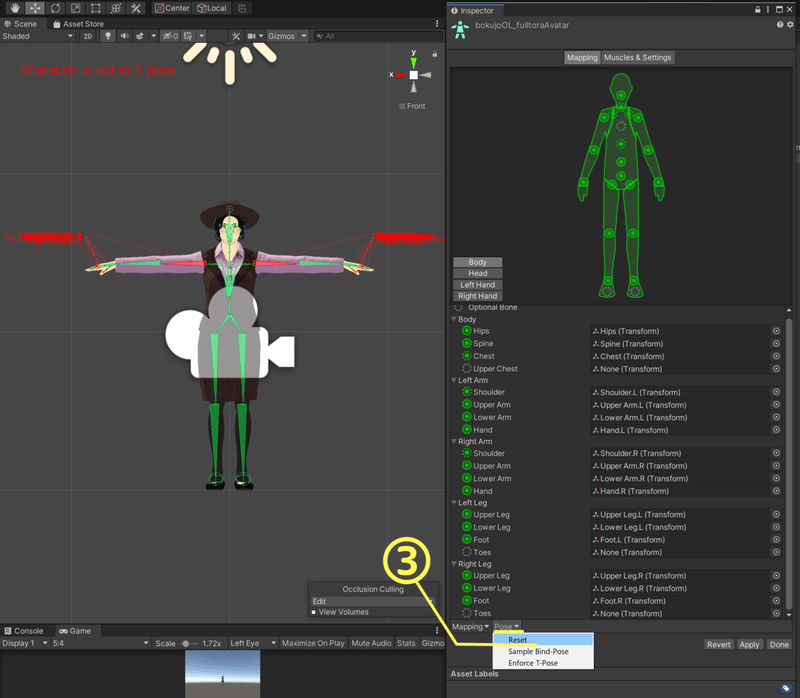Screen dimensions: 800x698
Task: Click the Revert button
Action: 718,645
